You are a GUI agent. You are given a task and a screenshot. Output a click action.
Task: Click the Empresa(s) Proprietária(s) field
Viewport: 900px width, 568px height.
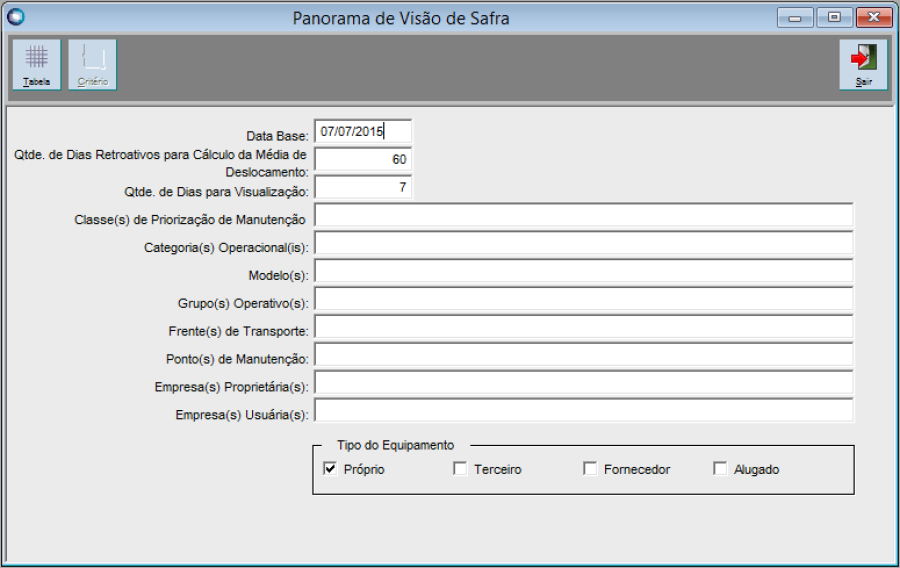coord(583,384)
